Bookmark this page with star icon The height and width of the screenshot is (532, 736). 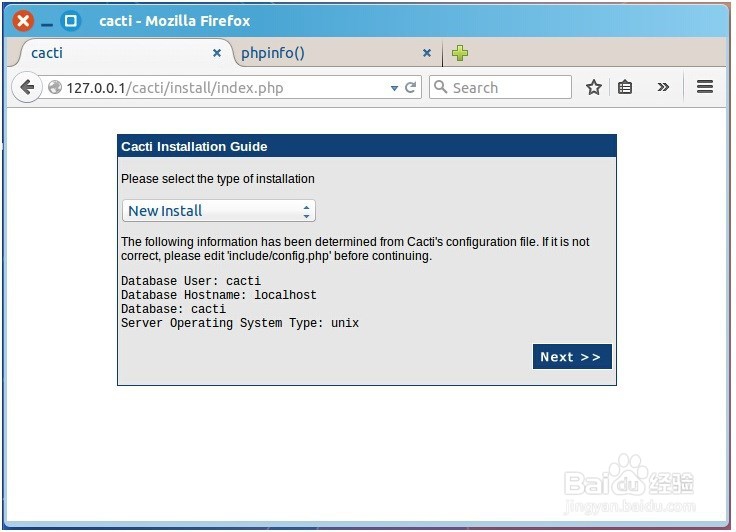click(x=594, y=87)
